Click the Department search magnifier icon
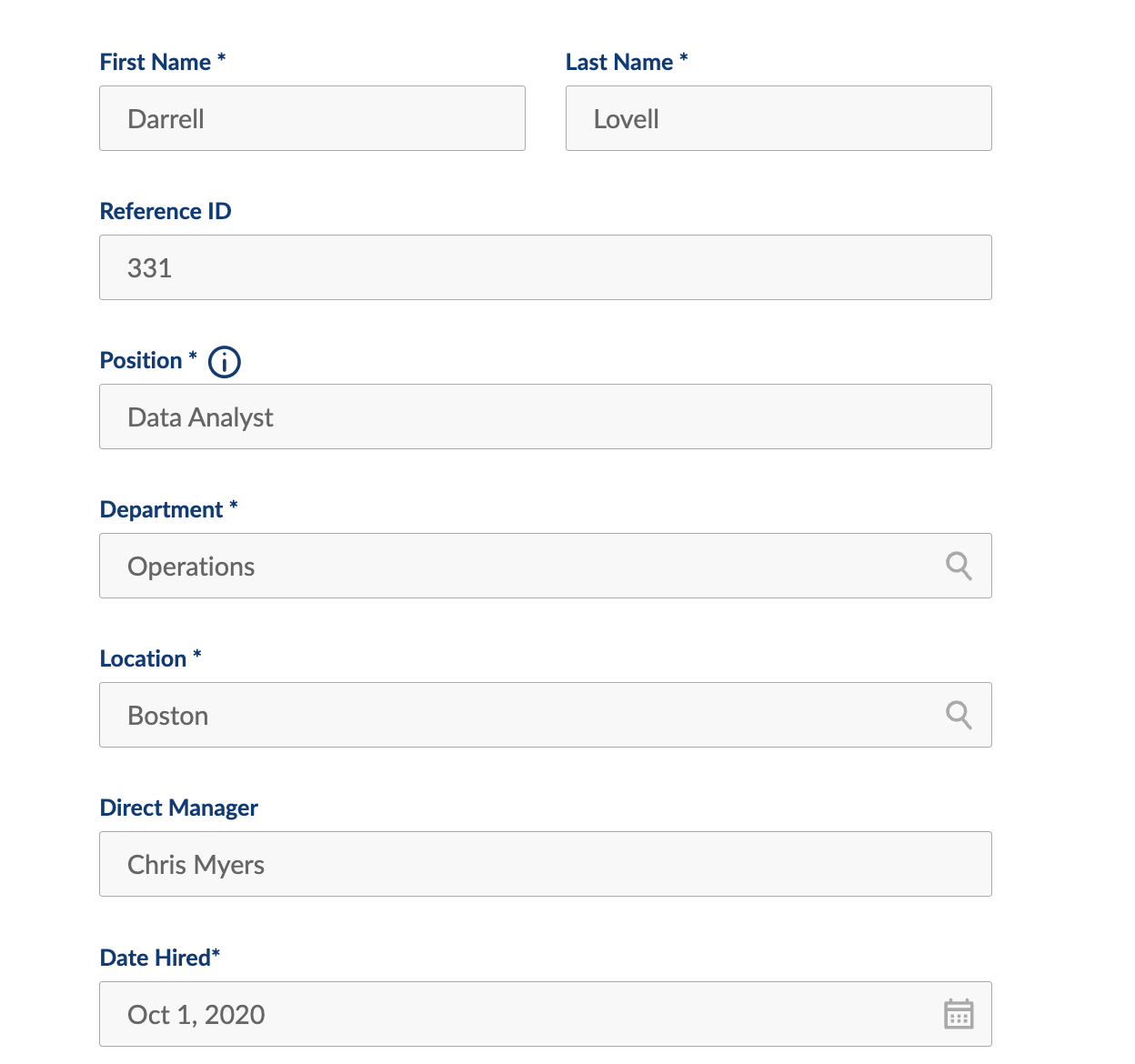1135x1064 pixels. click(x=959, y=566)
